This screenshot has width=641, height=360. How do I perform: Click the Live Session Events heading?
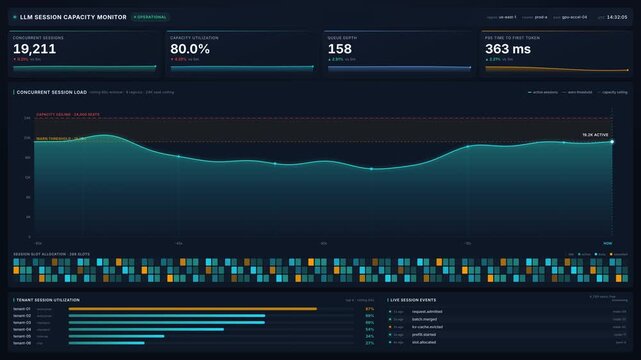[413, 300]
